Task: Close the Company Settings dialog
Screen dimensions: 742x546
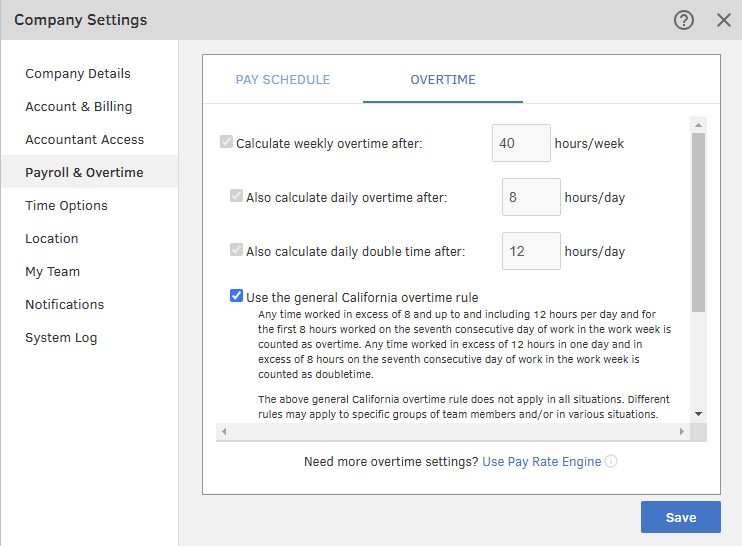Action: click(724, 20)
